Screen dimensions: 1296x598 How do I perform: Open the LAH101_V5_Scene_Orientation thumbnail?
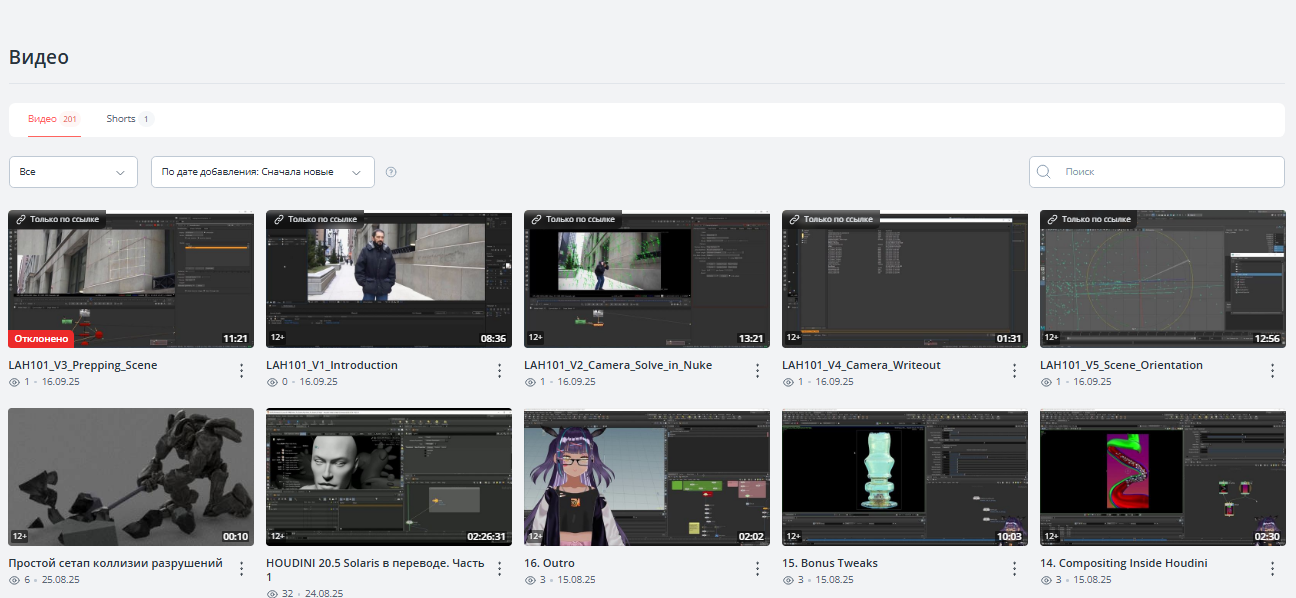click(1162, 279)
